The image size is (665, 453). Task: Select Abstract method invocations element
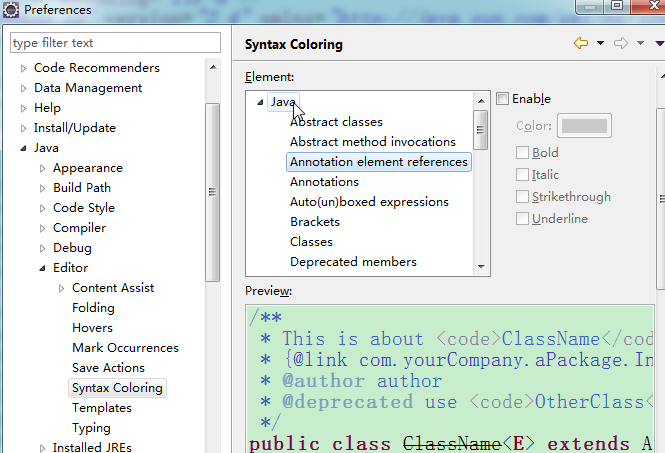(x=373, y=142)
